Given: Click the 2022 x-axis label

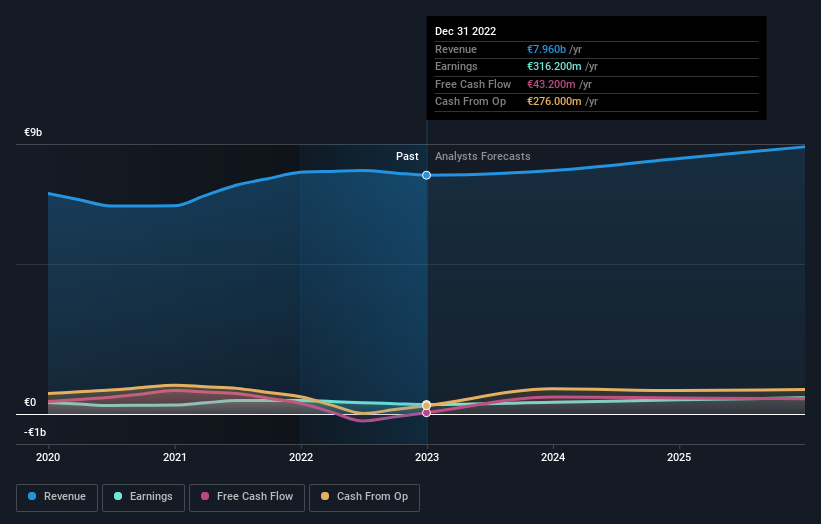Looking at the screenshot, I should [301, 457].
